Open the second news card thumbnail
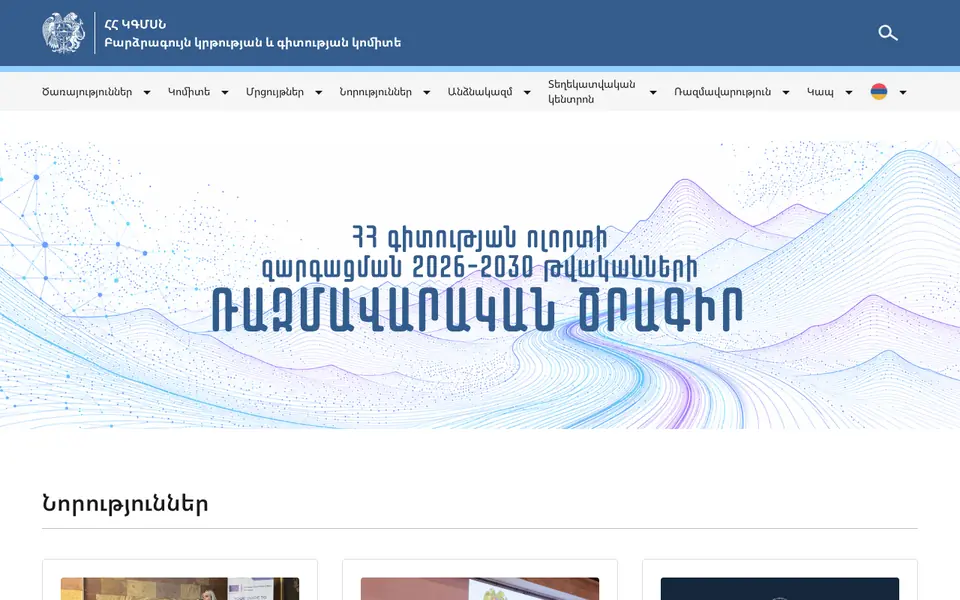The image size is (960, 600). [480, 588]
